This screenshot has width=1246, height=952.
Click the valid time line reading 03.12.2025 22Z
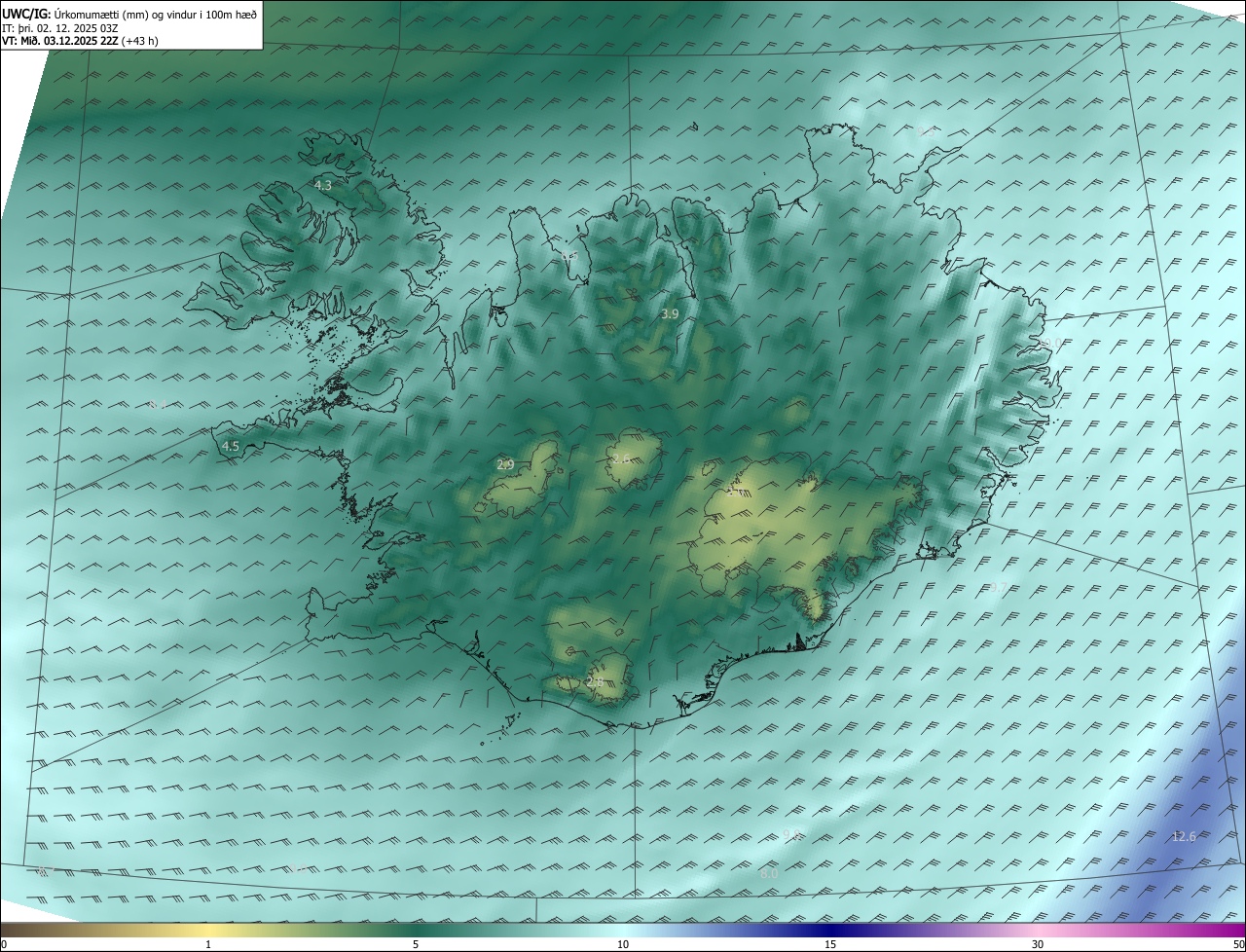pyautogui.click(x=79, y=41)
